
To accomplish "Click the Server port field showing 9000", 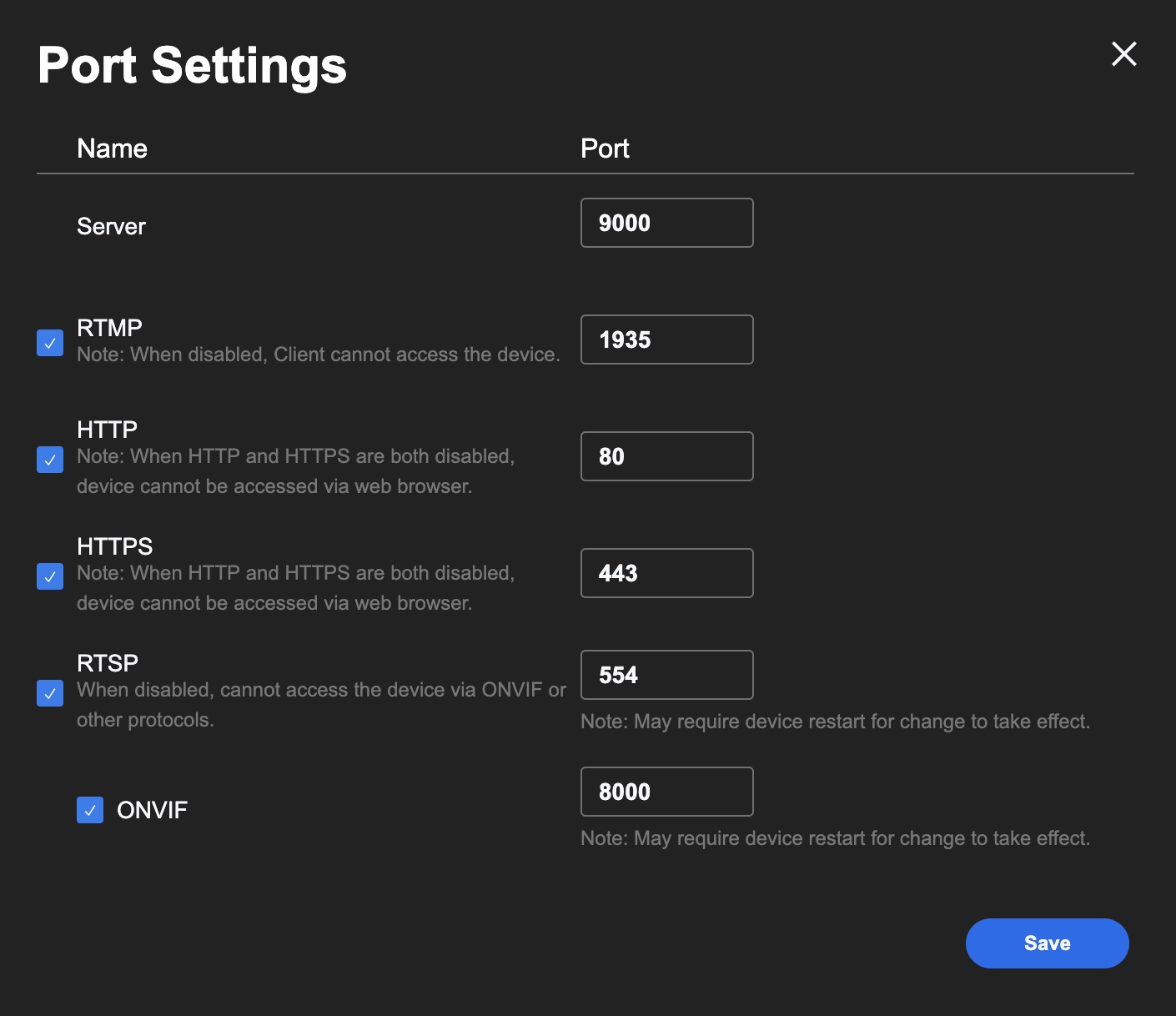I will pyautogui.click(x=667, y=223).
